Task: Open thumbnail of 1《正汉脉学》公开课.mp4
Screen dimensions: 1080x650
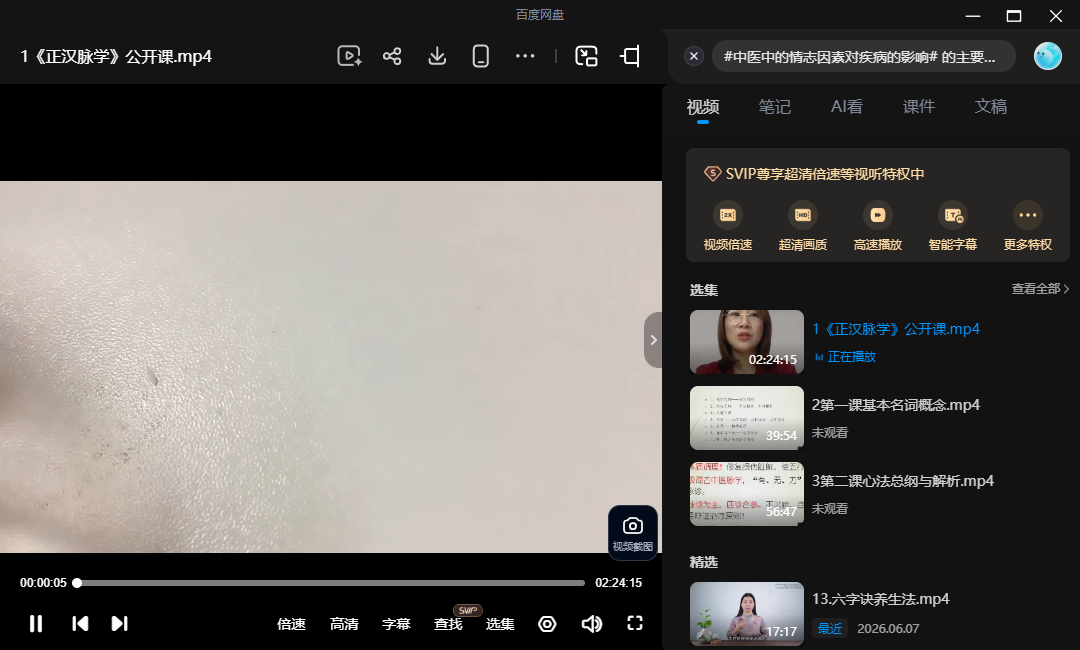Action: [747, 342]
